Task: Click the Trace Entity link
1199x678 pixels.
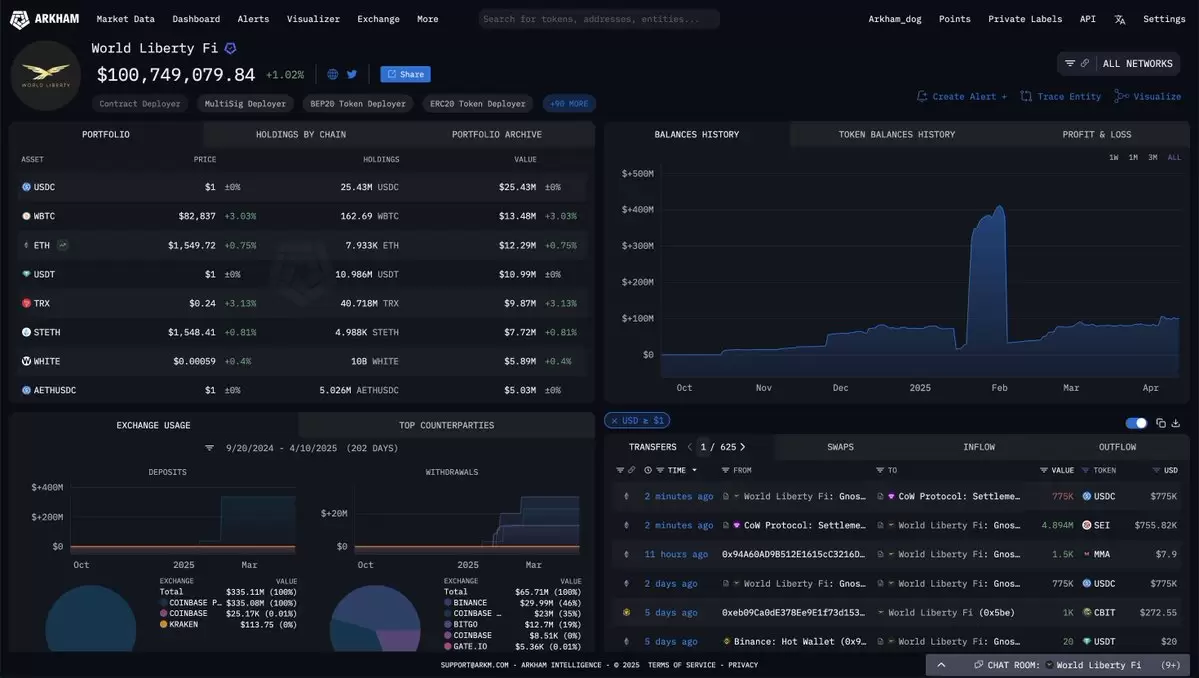Action: click(1061, 96)
